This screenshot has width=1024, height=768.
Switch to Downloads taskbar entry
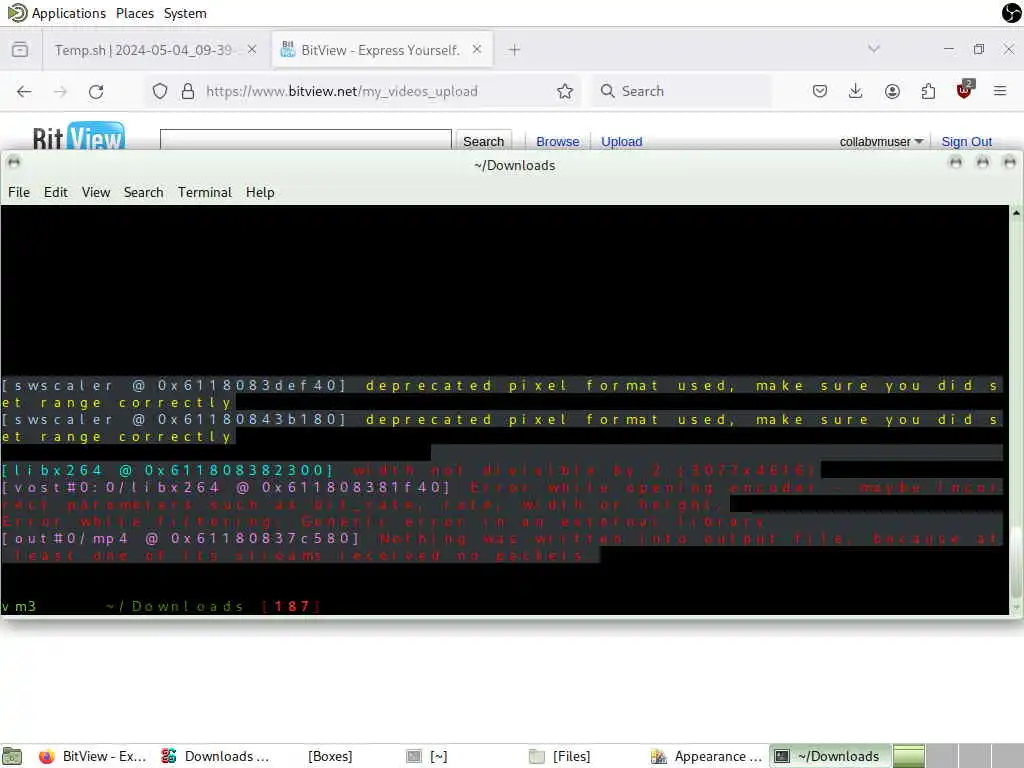point(216,756)
